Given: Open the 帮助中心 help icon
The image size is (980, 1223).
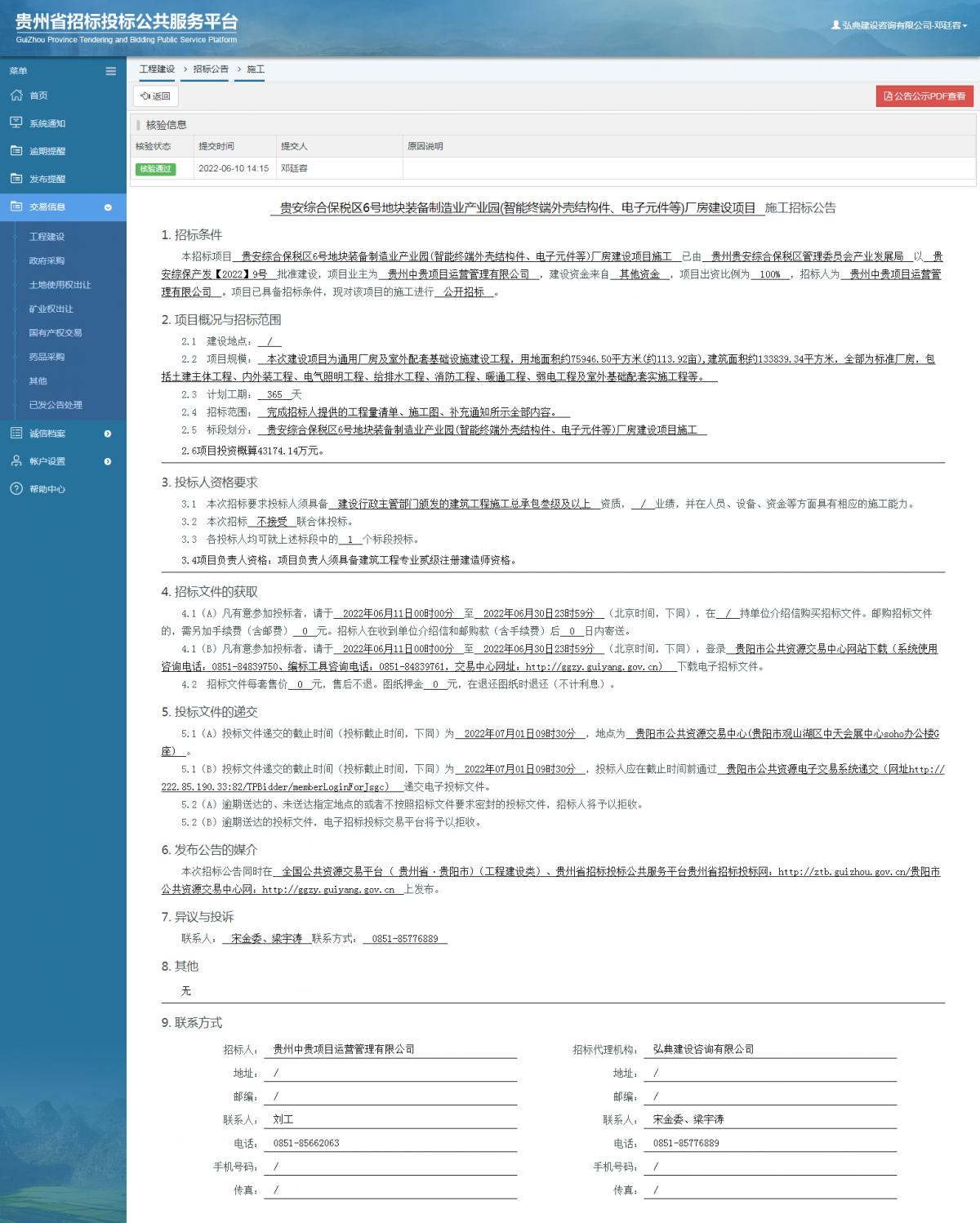Looking at the screenshot, I should [17, 488].
